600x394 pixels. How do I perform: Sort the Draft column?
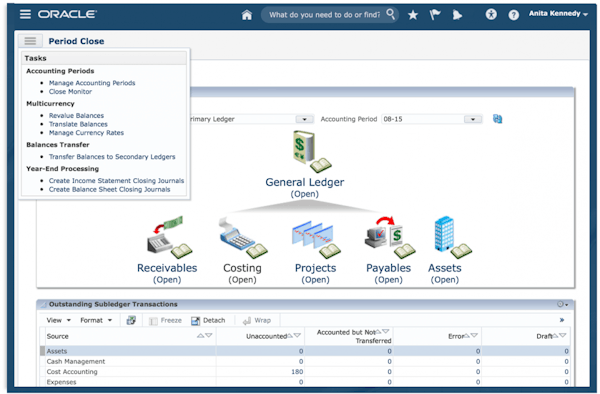[559, 335]
